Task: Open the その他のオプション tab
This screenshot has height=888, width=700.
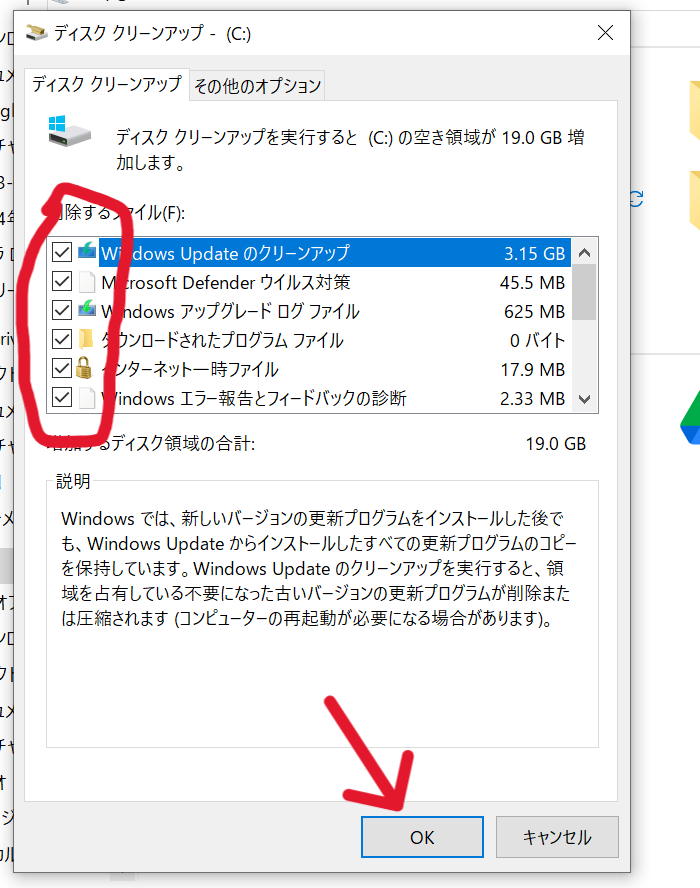Action: point(258,86)
